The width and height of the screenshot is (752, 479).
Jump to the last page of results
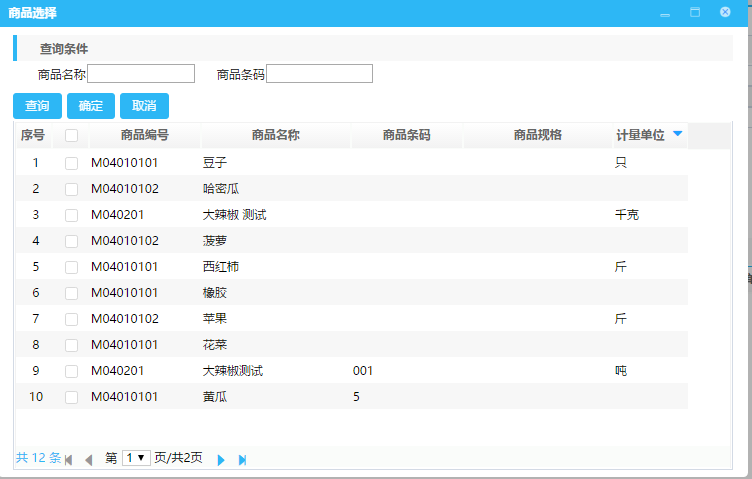[x=243, y=460]
